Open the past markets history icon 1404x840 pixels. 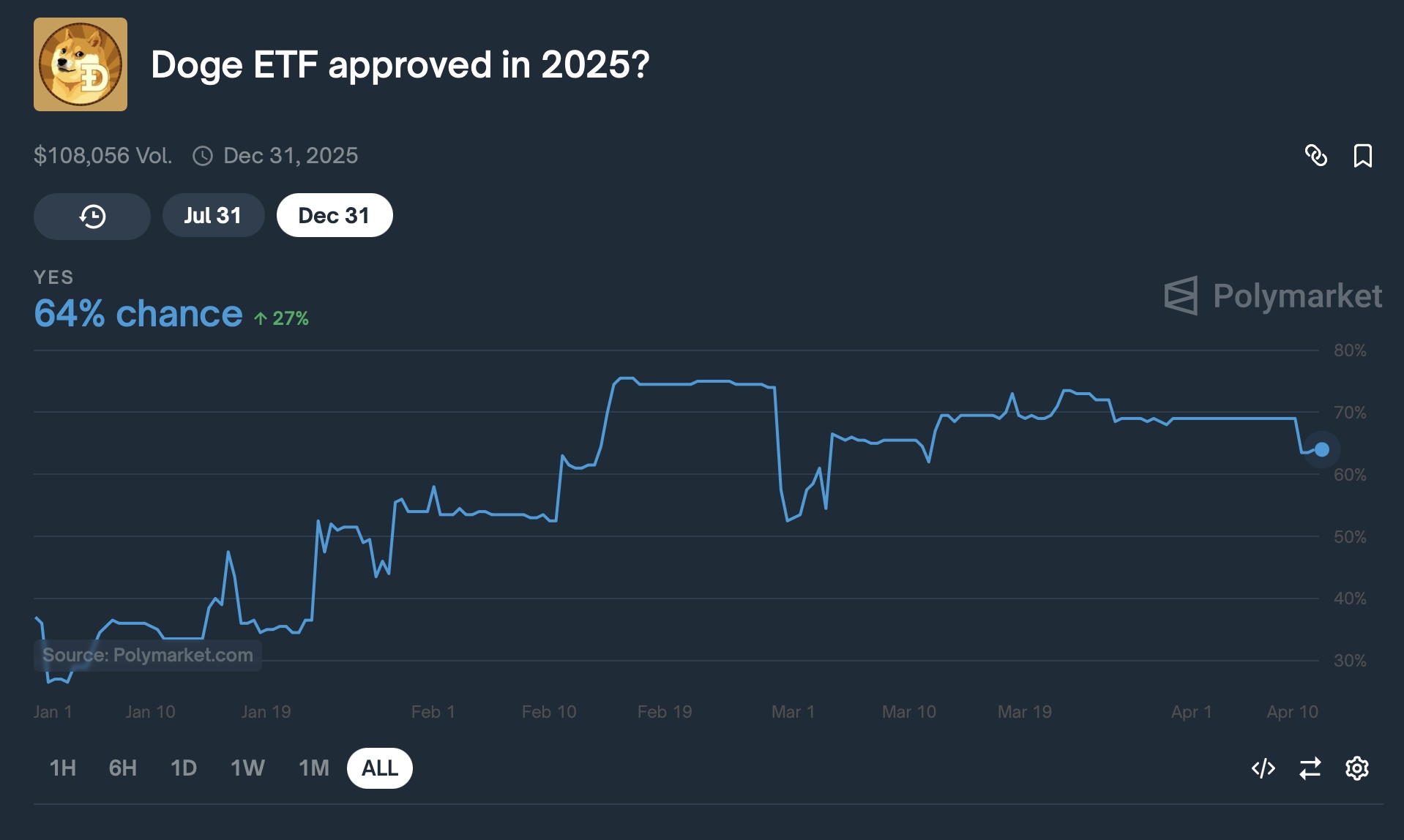tap(92, 216)
